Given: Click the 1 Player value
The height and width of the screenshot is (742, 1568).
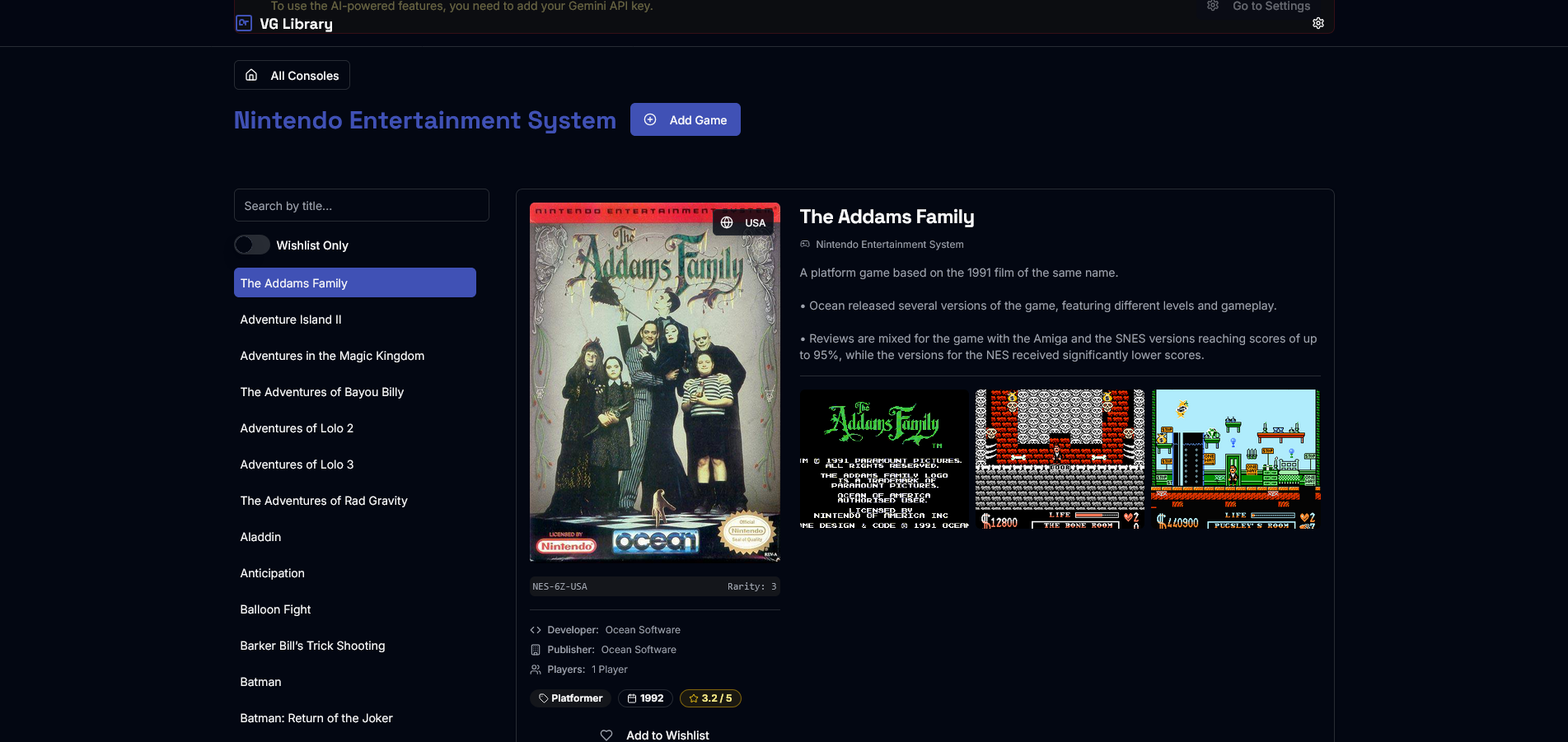Looking at the screenshot, I should pyautogui.click(x=609, y=670).
